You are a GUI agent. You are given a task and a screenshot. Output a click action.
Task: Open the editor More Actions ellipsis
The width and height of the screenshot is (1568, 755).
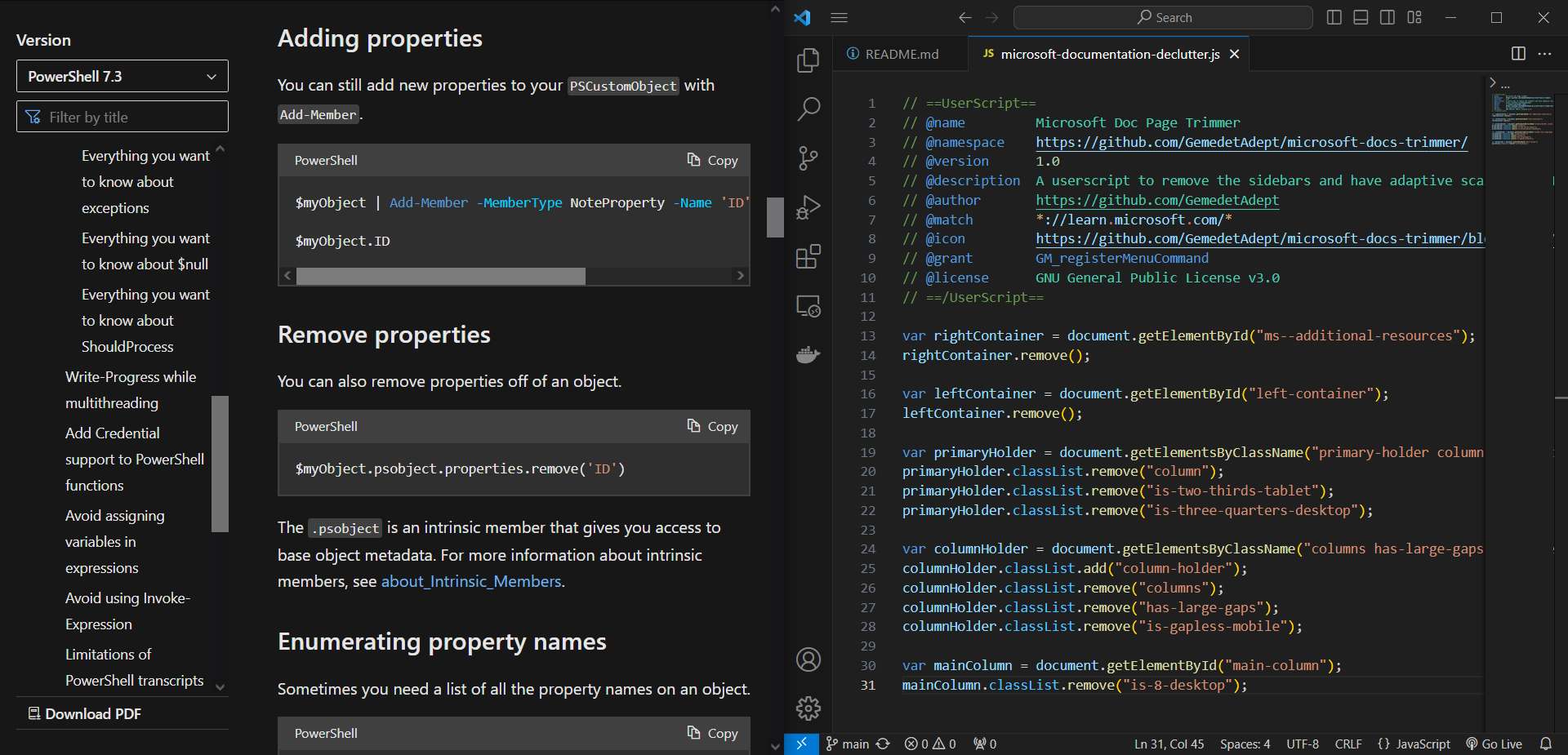point(1544,54)
